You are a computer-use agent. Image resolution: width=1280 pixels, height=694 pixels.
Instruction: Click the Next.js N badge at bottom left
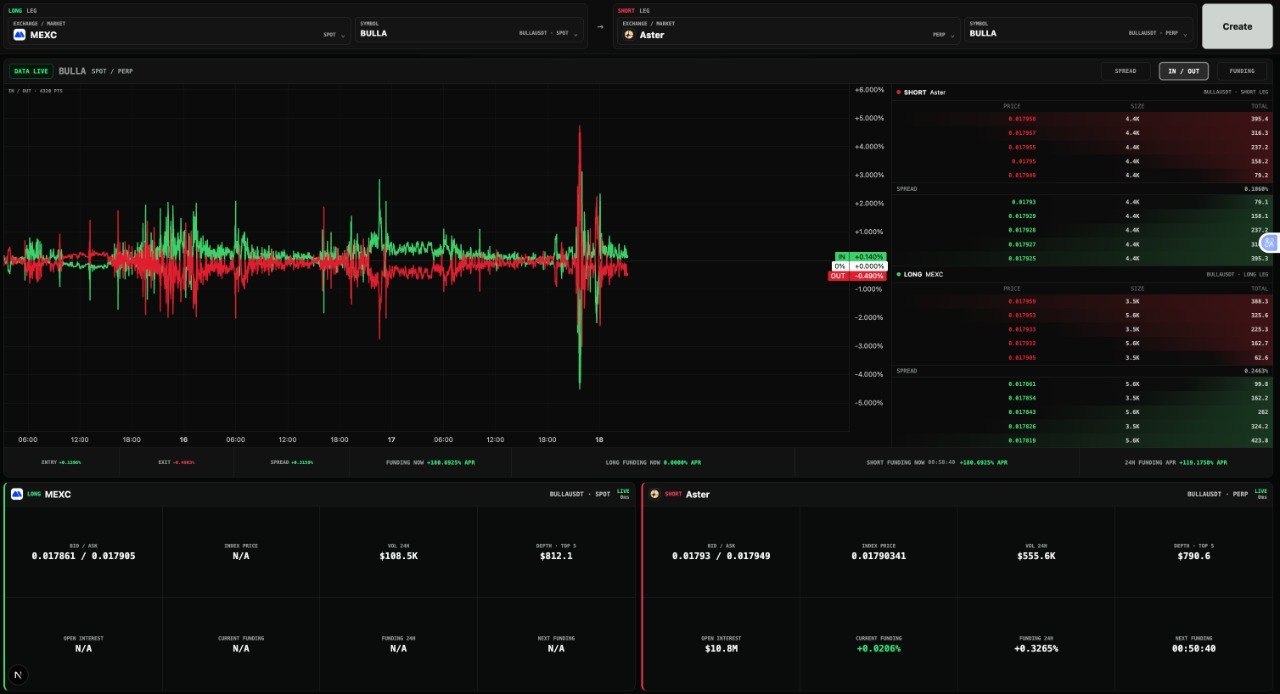[18, 675]
